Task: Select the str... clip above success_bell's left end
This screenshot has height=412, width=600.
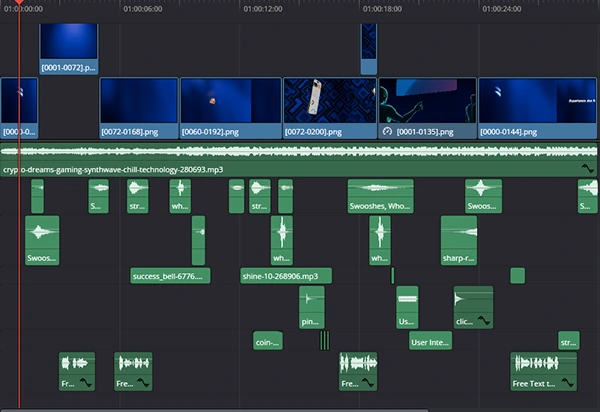Action: (x=138, y=196)
